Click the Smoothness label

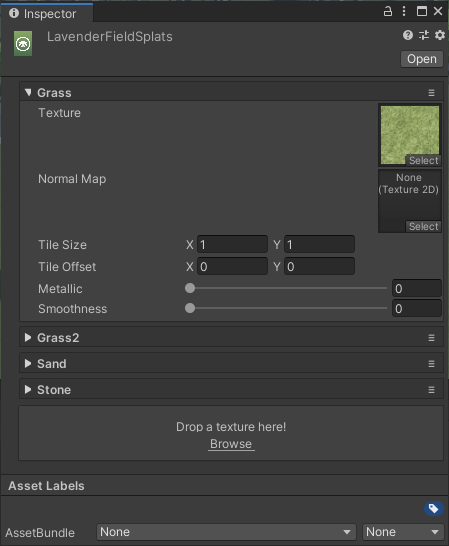[72, 309]
